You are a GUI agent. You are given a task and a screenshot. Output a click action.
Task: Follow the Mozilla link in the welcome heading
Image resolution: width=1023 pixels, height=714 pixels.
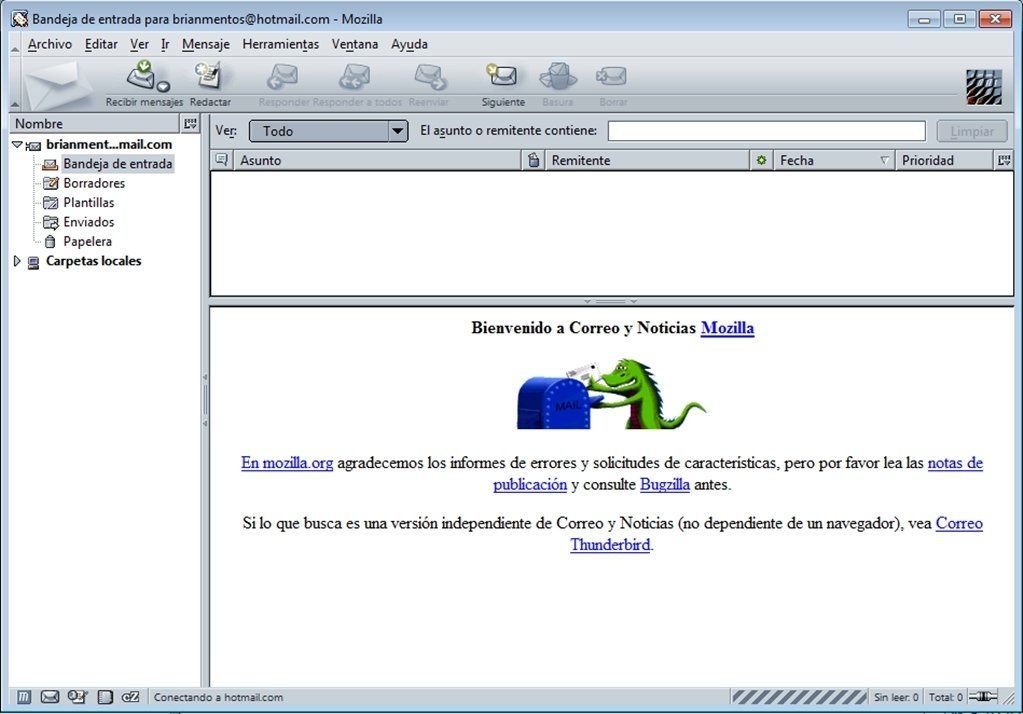coord(727,328)
